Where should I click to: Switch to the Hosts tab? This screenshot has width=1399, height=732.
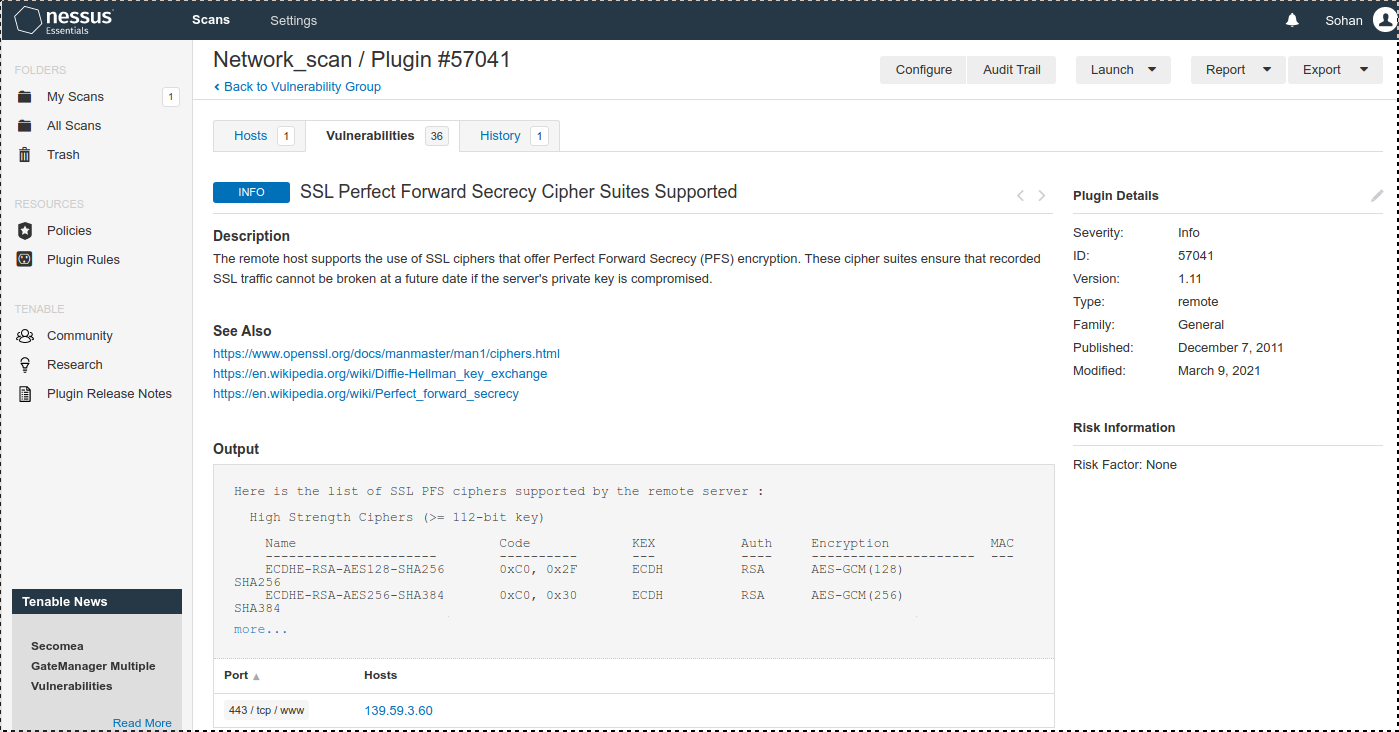click(x=251, y=136)
